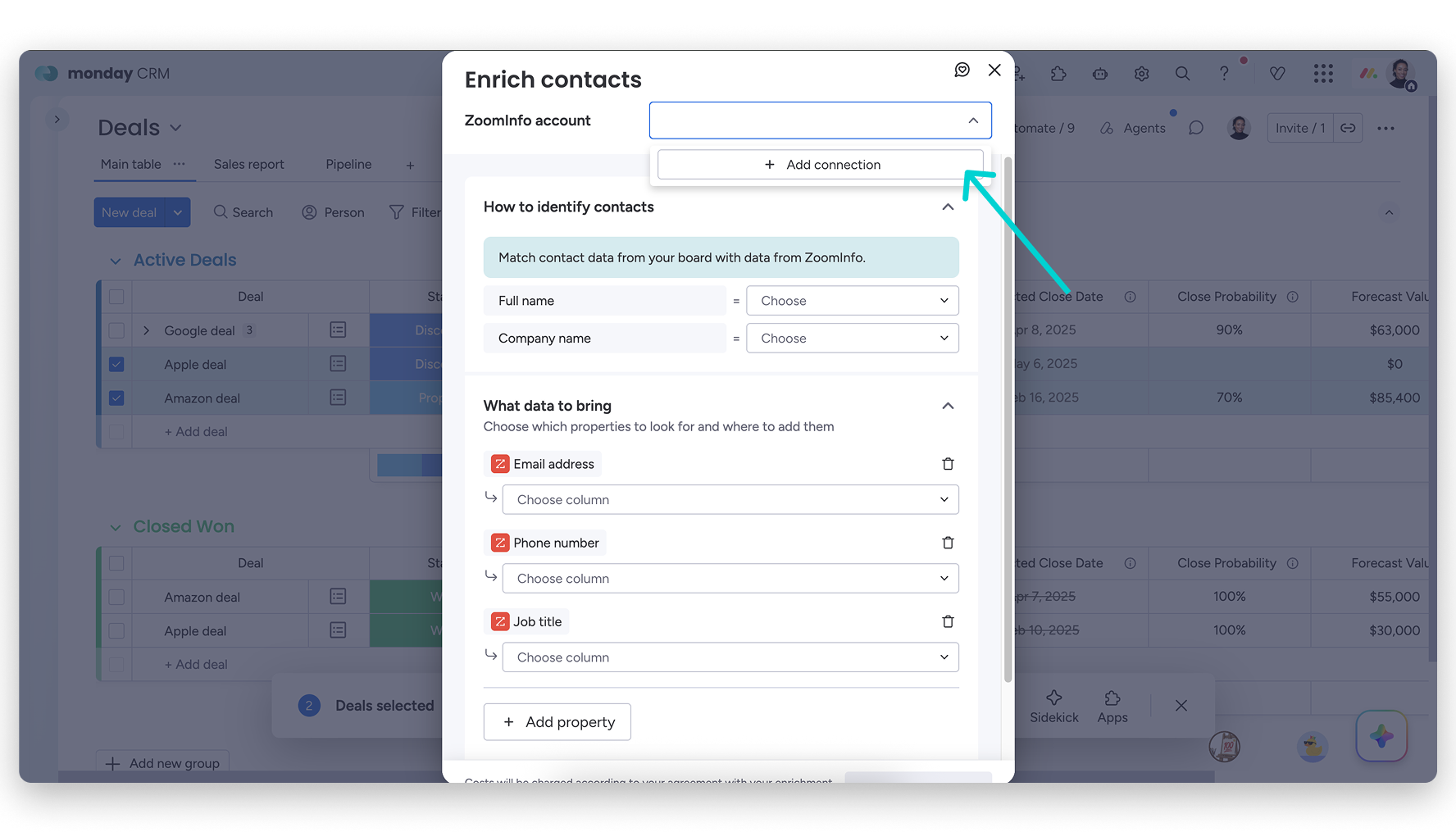Viewport: 1456px width, 832px height.
Task: Add a new board view with plus
Action: coord(410,166)
